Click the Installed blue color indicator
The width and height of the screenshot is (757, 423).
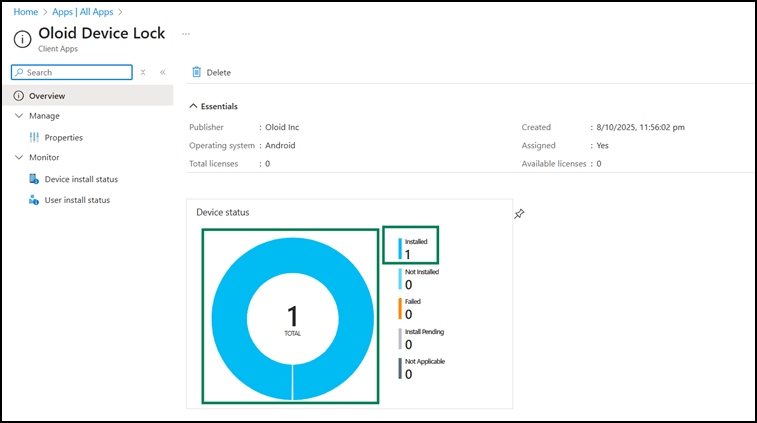pyautogui.click(x=400, y=249)
